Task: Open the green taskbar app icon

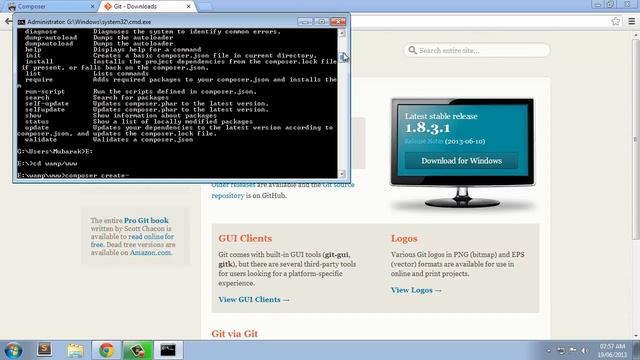Action: 138,350
